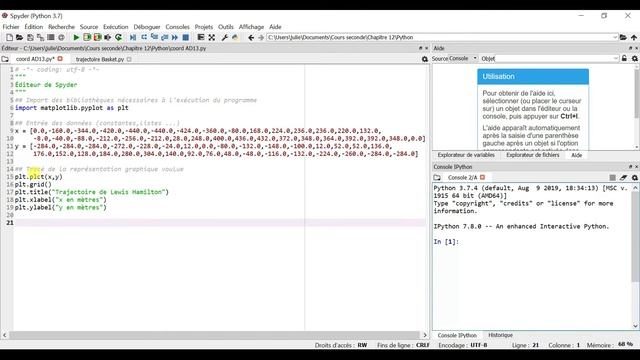Start debugging the file
The height and width of the screenshot is (360, 640).
pyautogui.click(x=133, y=38)
